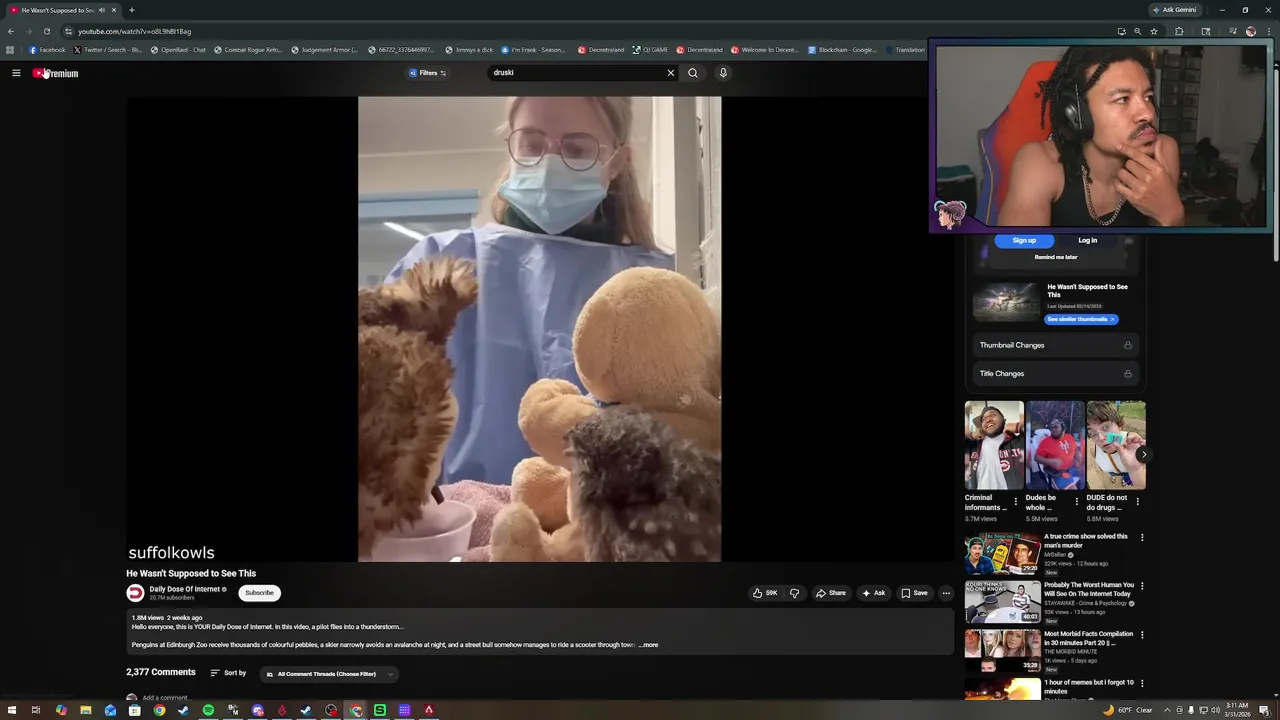Open menu for '1 hour of memes' video
Screen dimensions: 1280x720
(1142, 684)
